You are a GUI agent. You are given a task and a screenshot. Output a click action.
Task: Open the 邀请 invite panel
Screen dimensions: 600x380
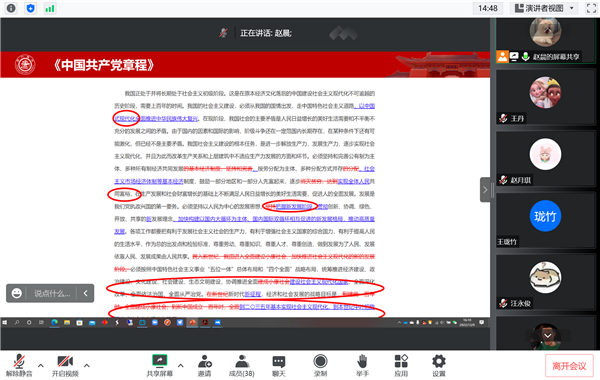click(x=205, y=365)
